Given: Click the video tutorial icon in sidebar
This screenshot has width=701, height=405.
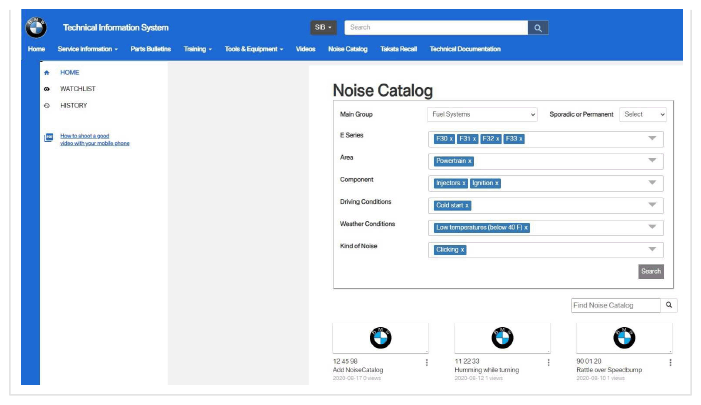Looking at the screenshot, I should (x=48, y=138).
